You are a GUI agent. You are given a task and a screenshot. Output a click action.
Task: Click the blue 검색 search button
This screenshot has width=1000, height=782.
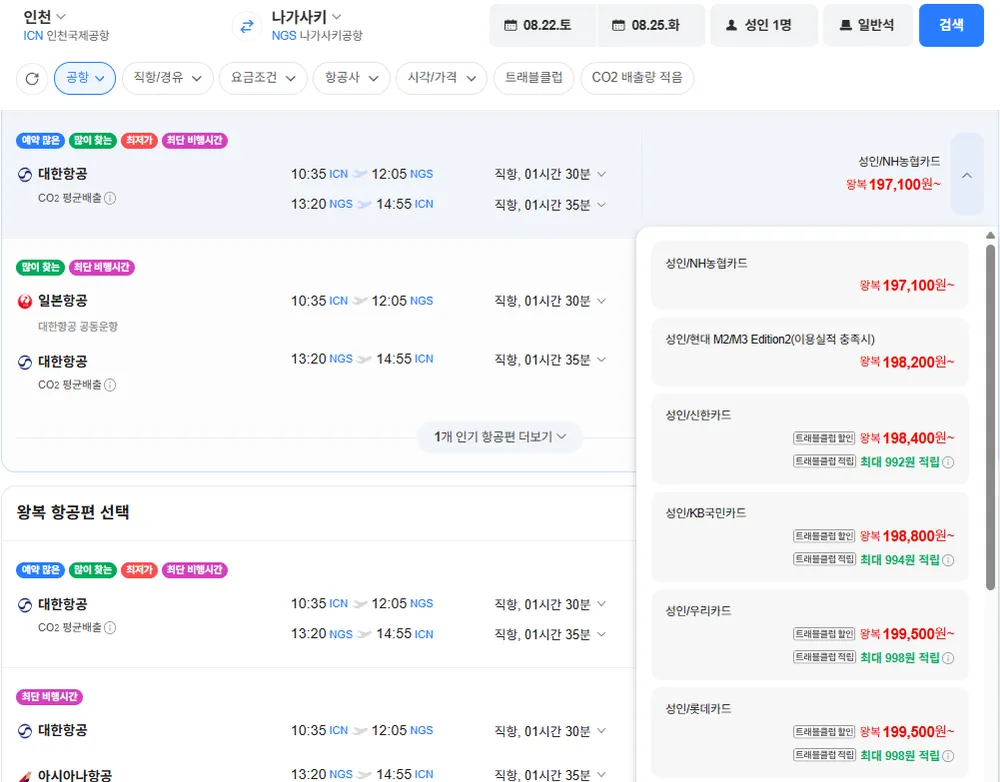point(951,26)
